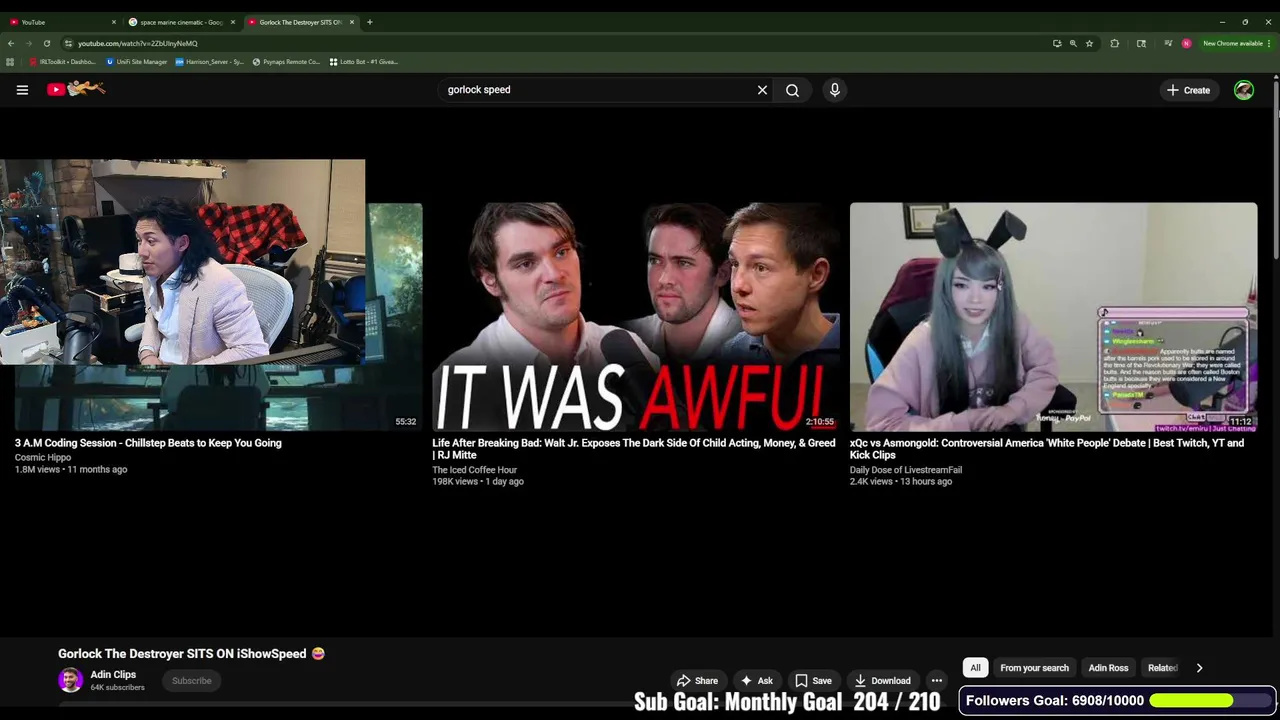Image resolution: width=1280 pixels, height=720 pixels.
Task: Save the video to a playlist
Action: [813, 681]
